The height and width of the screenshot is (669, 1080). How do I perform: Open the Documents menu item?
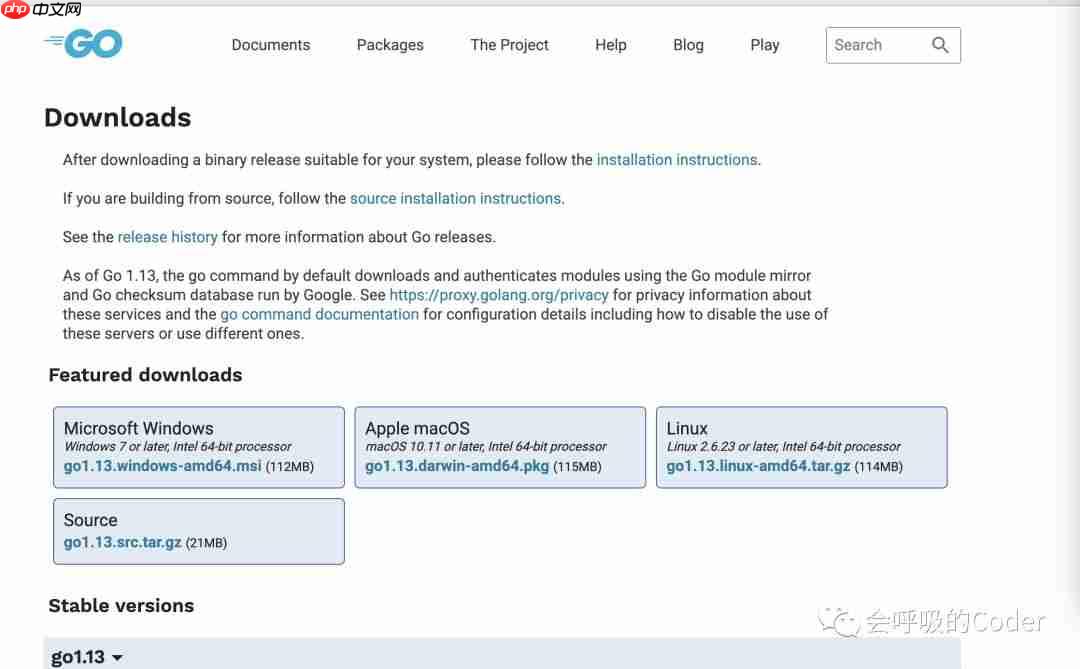click(270, 45)
